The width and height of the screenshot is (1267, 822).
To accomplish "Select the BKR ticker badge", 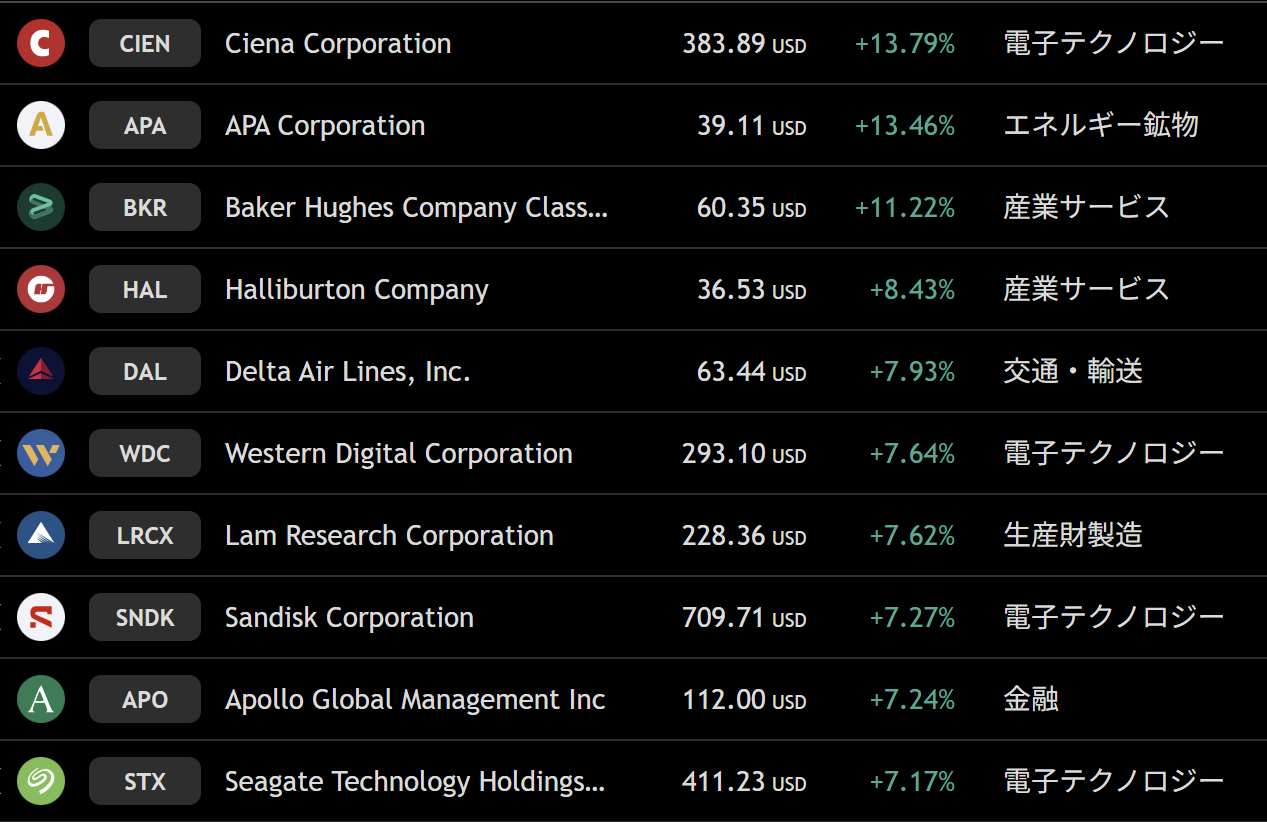I will coord(145,208).
